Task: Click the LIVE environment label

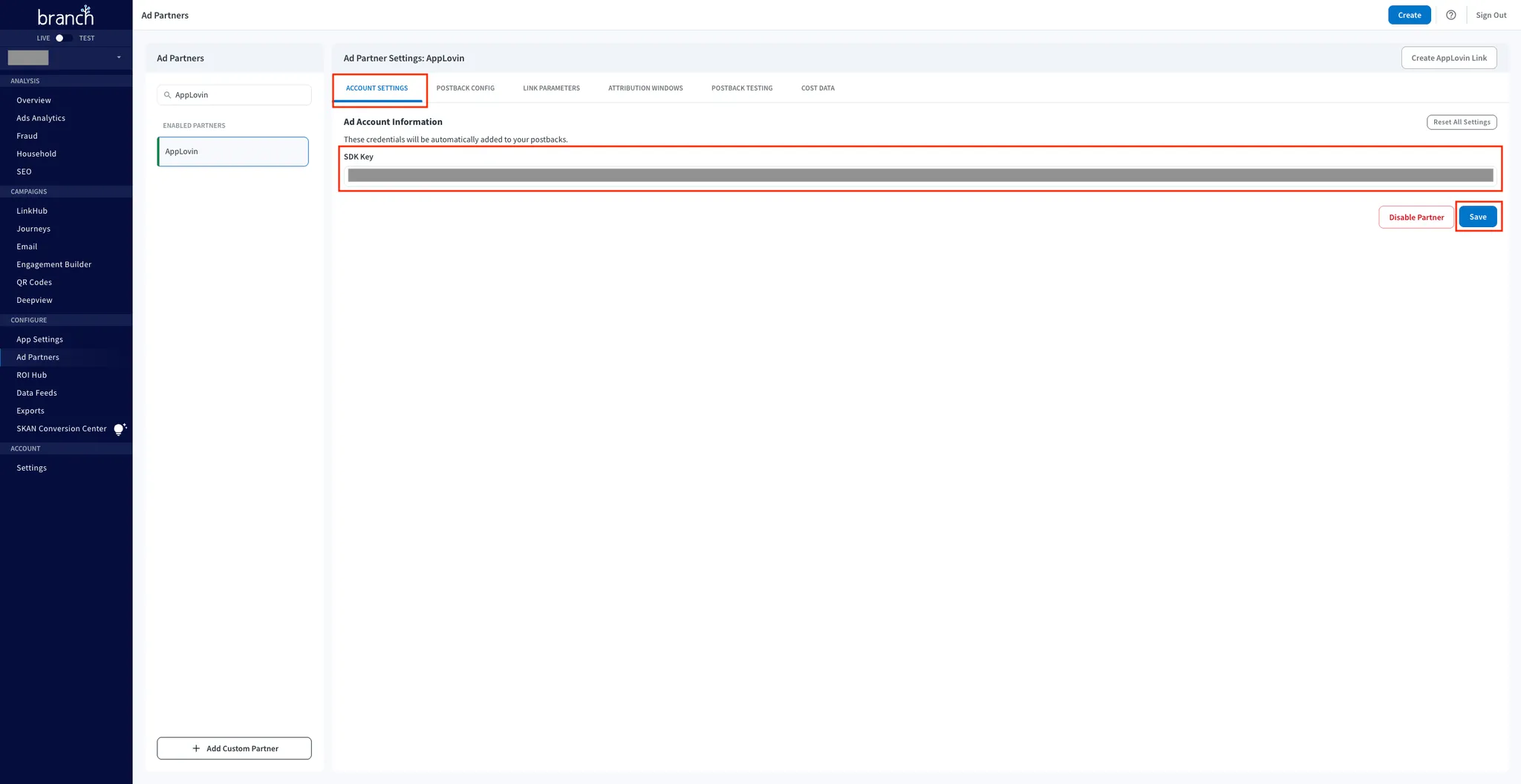Action: pyautogui.click(x=44, y=38)
